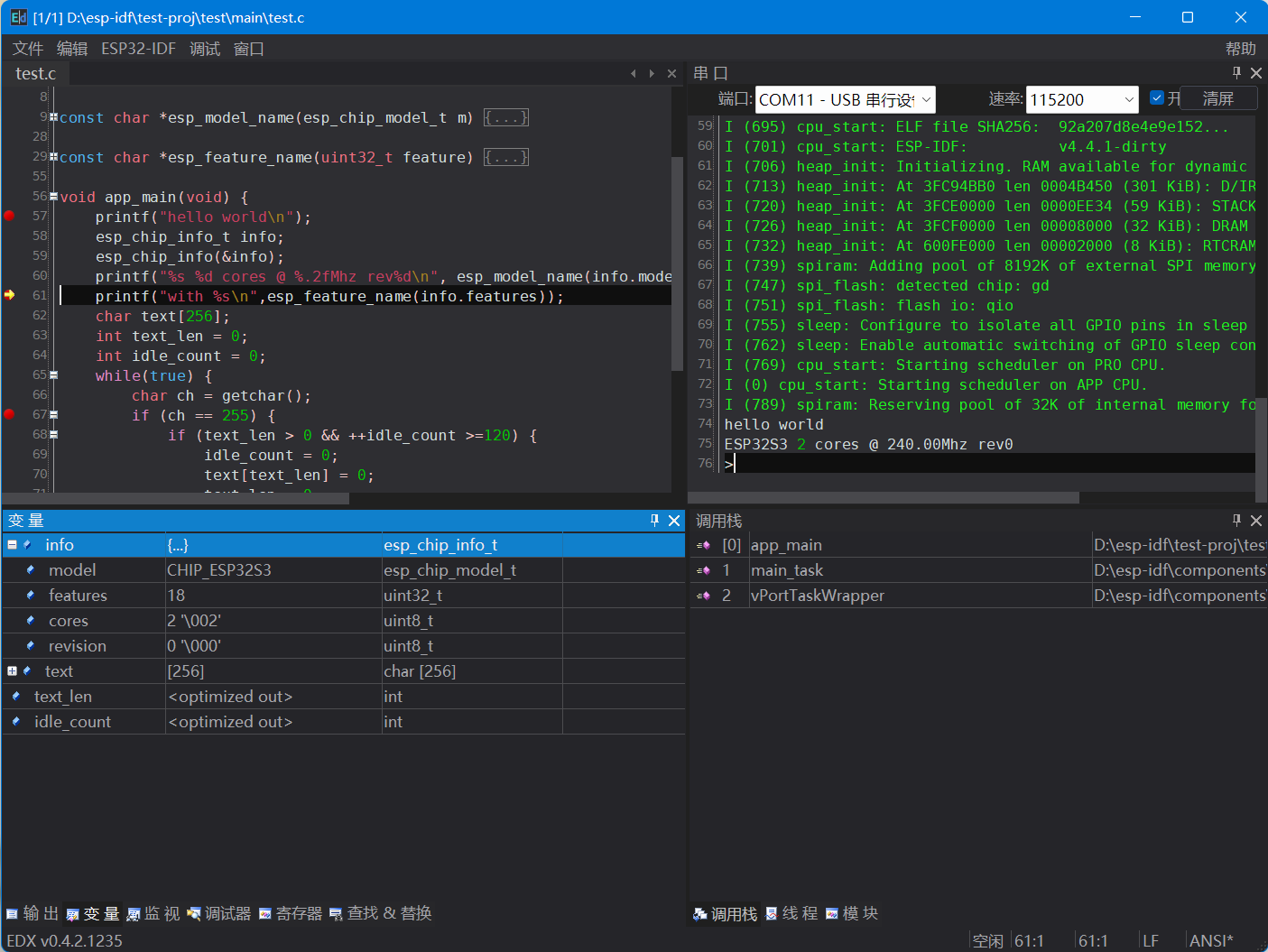The image size is (1268, 952).
Task: Remove the breakpoint on line 57
Action: (x=9, y=216)
